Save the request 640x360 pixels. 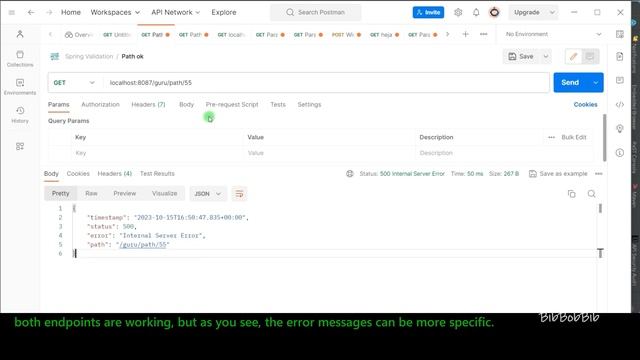[x=521, y=56]
